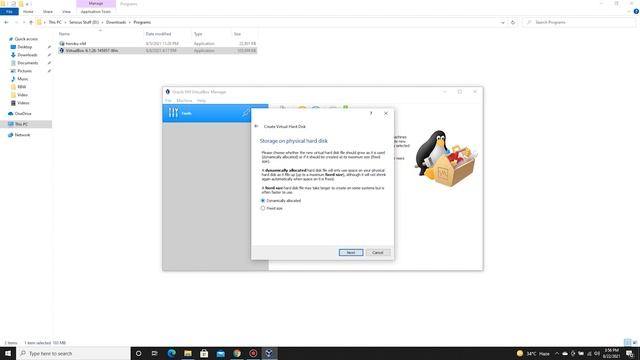
Task: Select the Dynamically allocated radio option
Action: pos(281,200)
